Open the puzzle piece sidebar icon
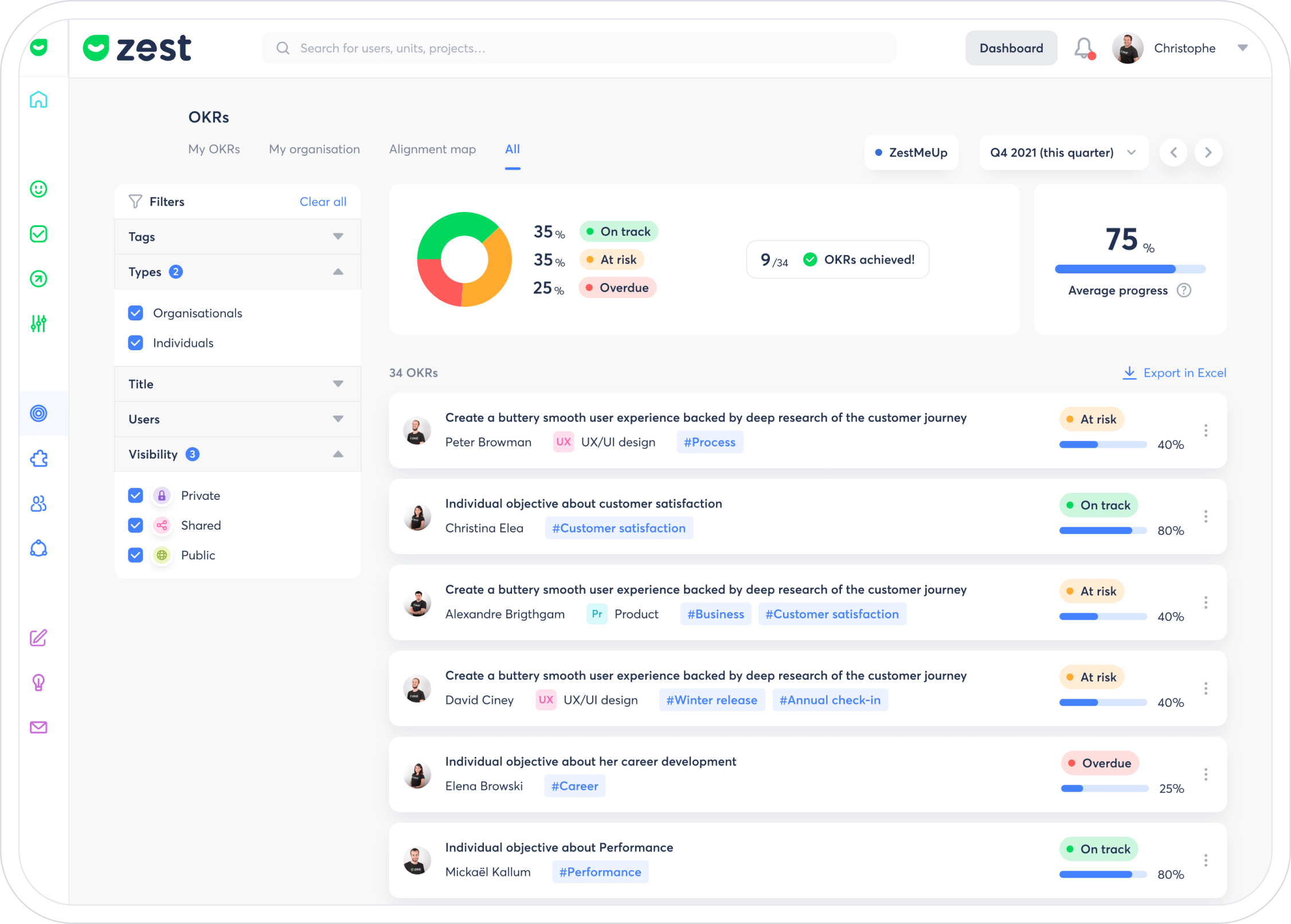Screen dimensions: 1291x924 38,459
